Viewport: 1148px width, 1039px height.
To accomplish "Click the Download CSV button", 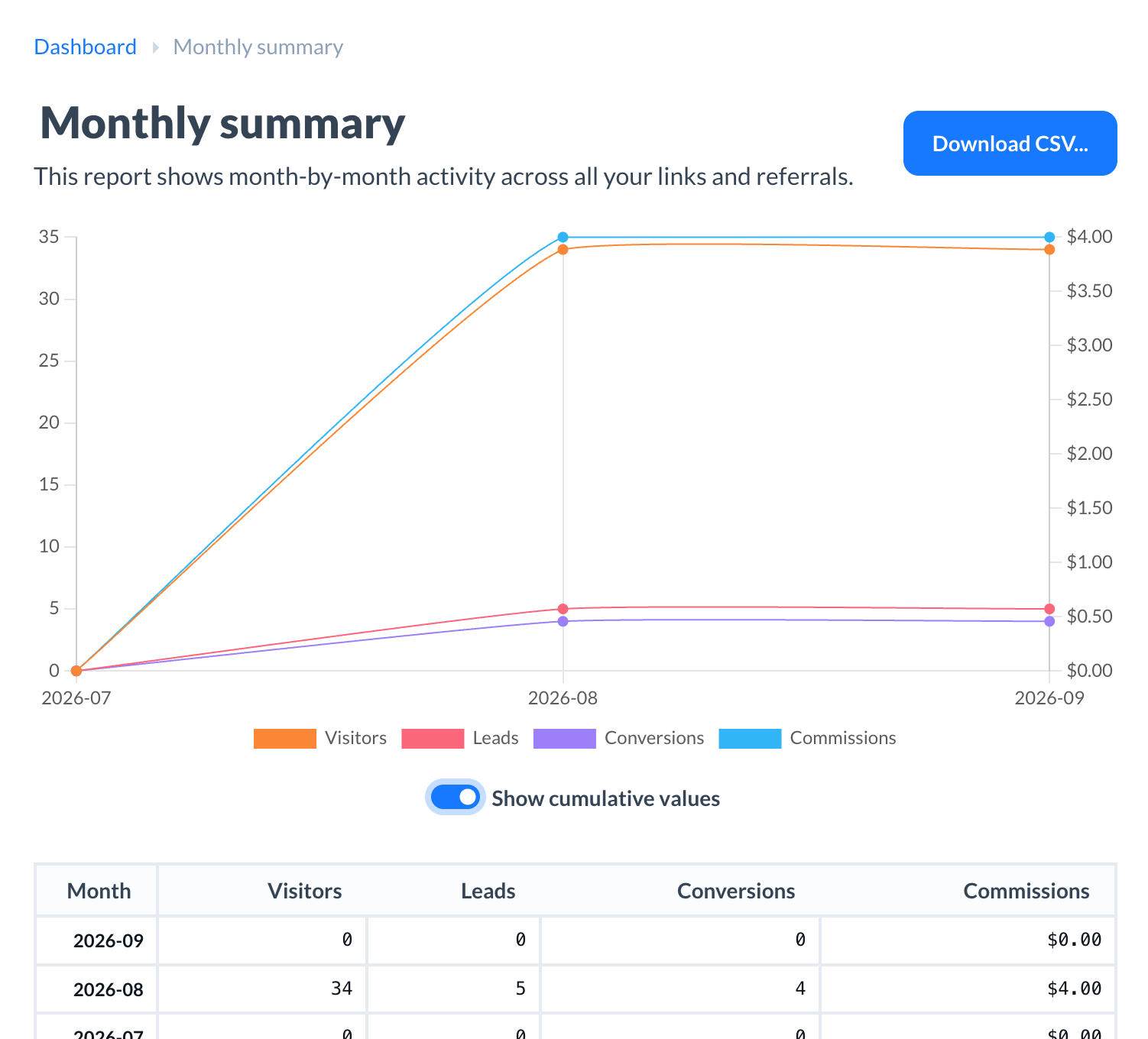I will click(1010, 144).
